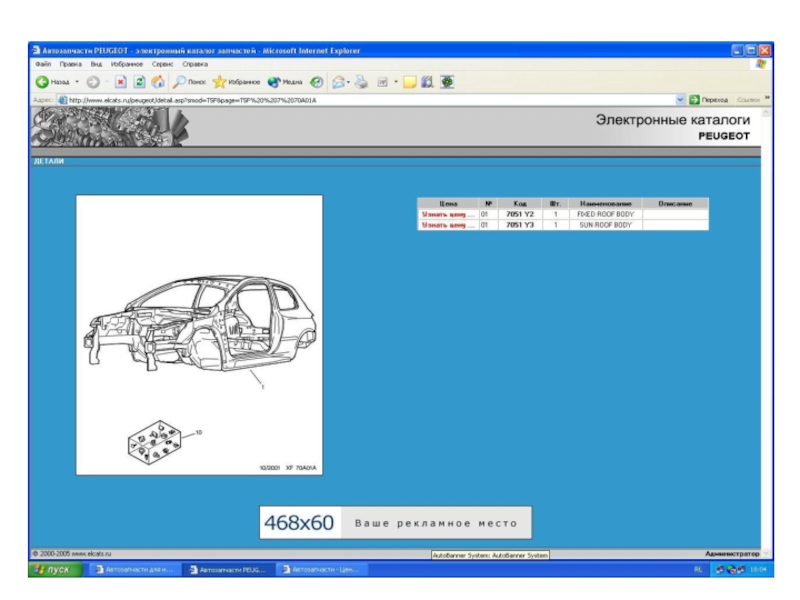Click the Код column header

tap(520, 204)
